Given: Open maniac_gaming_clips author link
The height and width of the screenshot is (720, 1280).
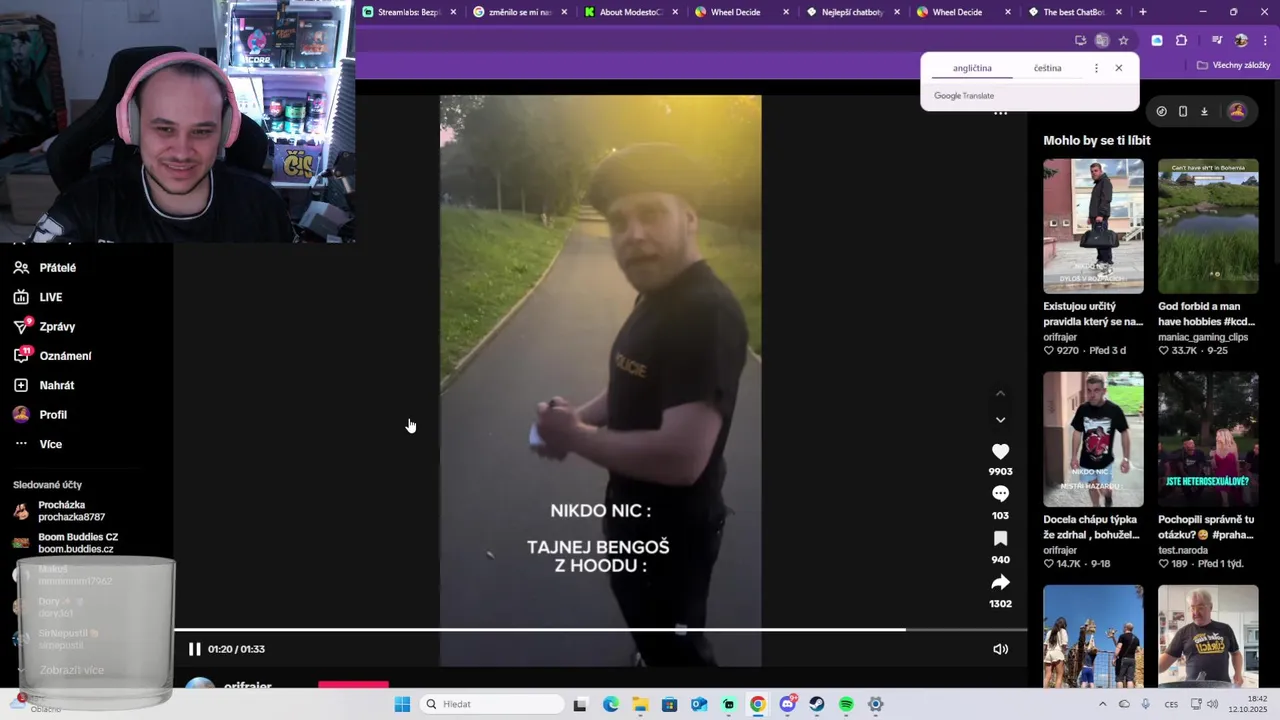Looking at the screenshot, I should (x=1203, y=337).
